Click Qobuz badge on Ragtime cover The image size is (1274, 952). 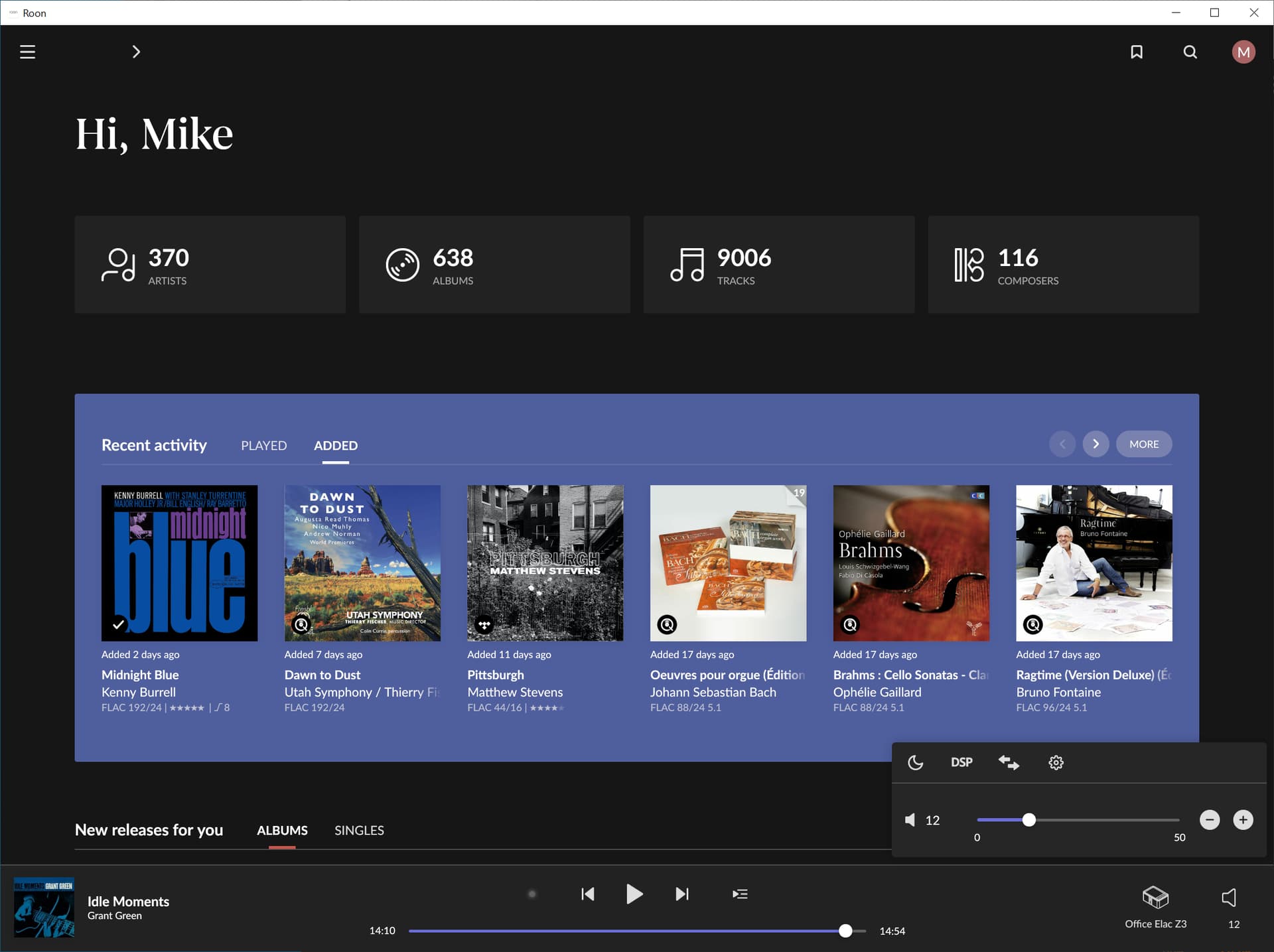1033,624
